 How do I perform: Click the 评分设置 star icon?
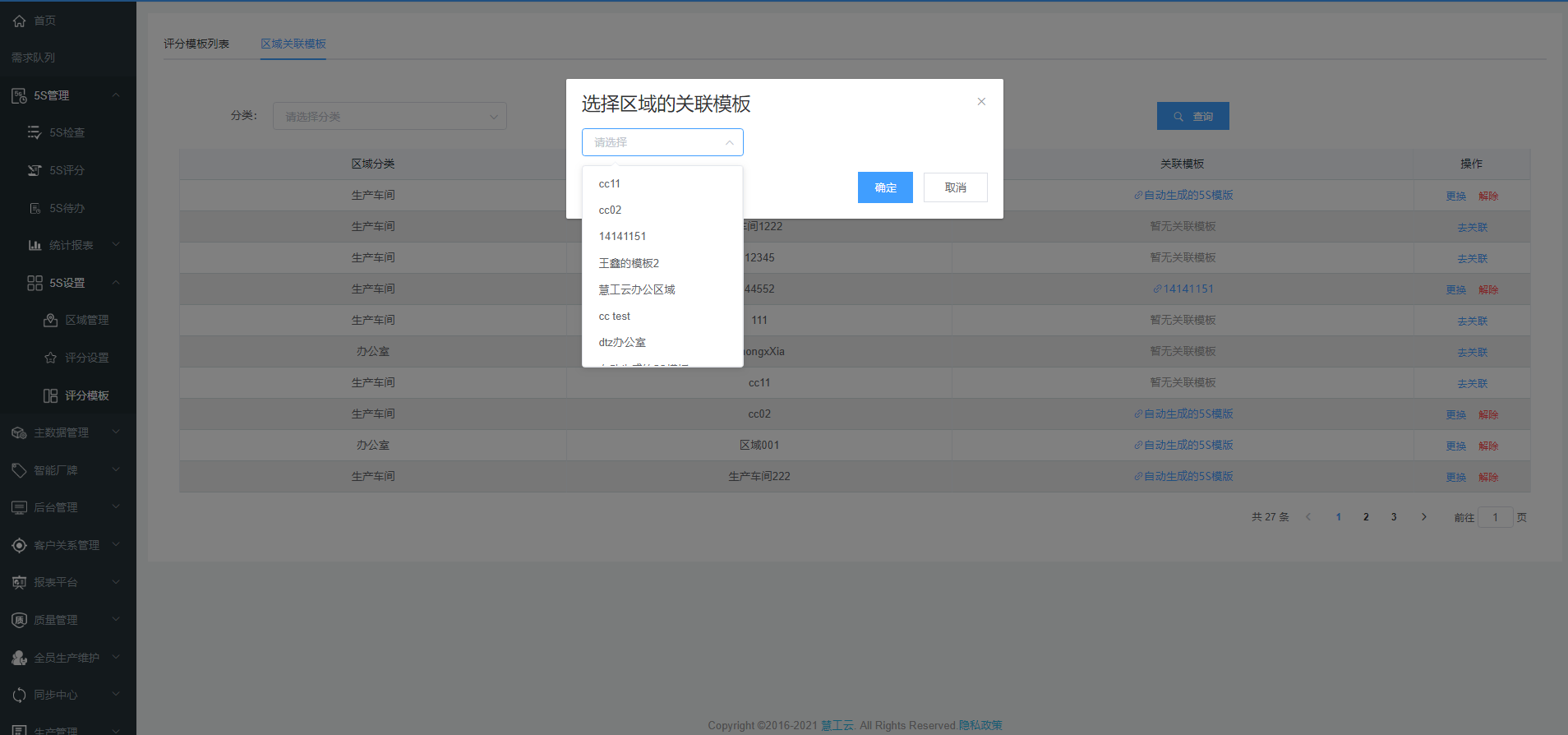pyautogui.click(x=50, y=358)
